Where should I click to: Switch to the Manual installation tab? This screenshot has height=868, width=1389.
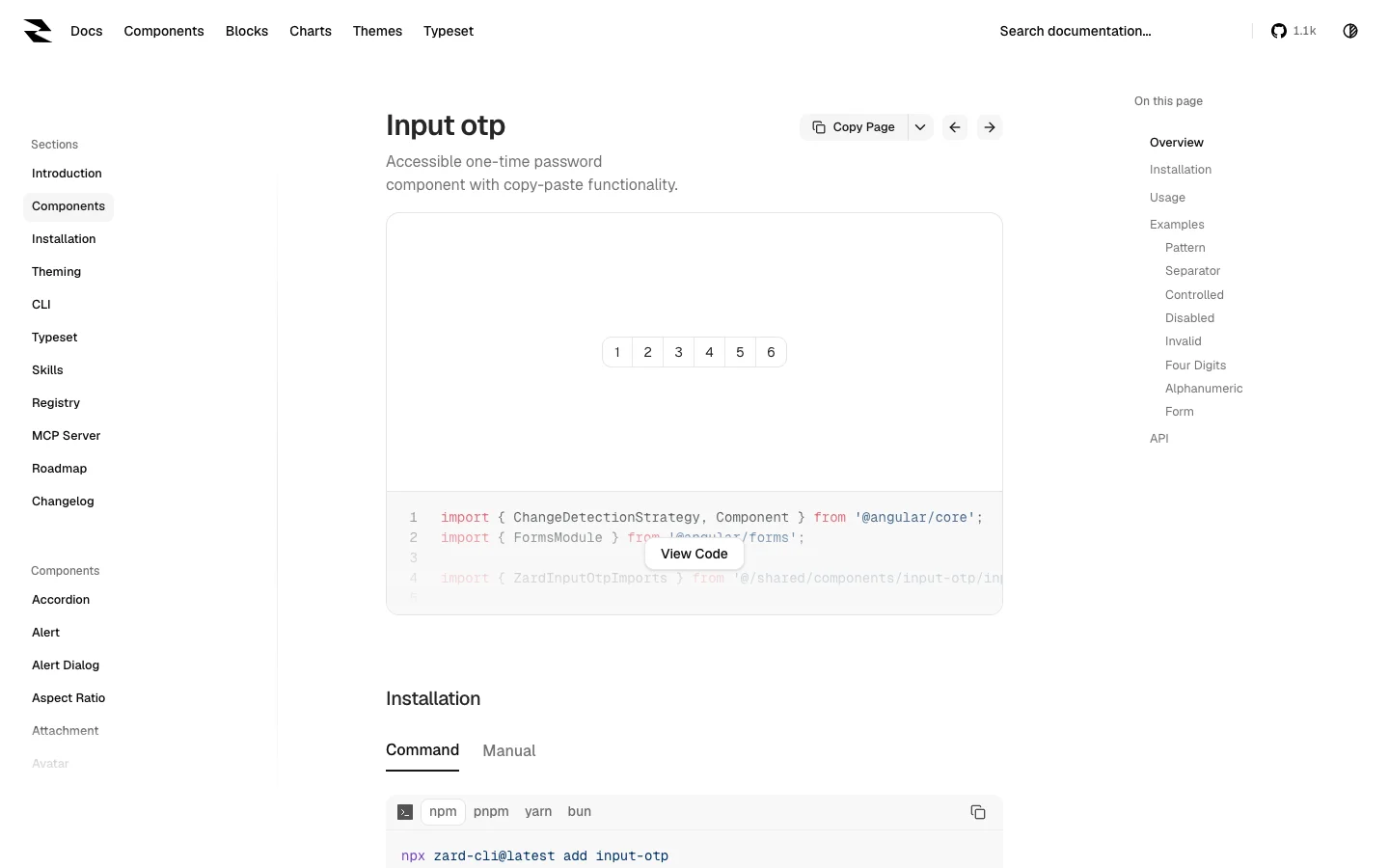(x=509, y=750)
